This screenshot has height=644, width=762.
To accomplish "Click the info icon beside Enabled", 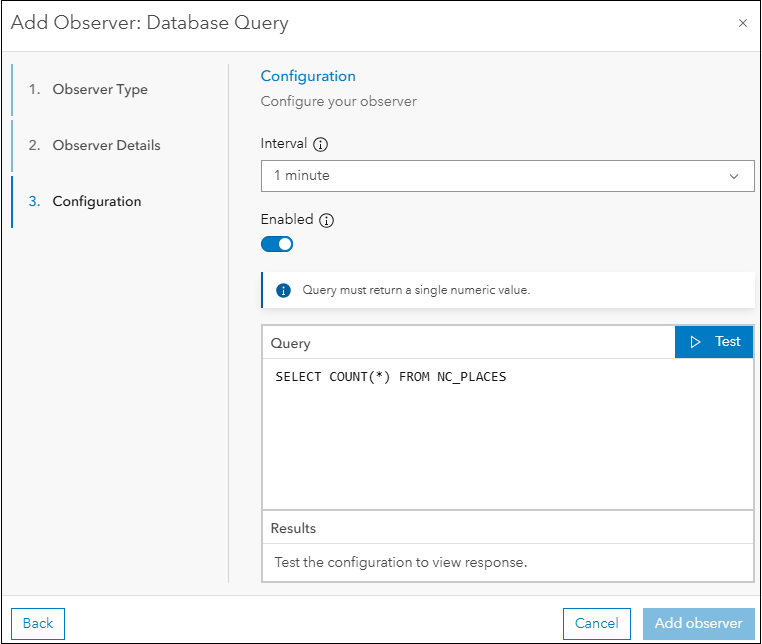I will (326, 220).
